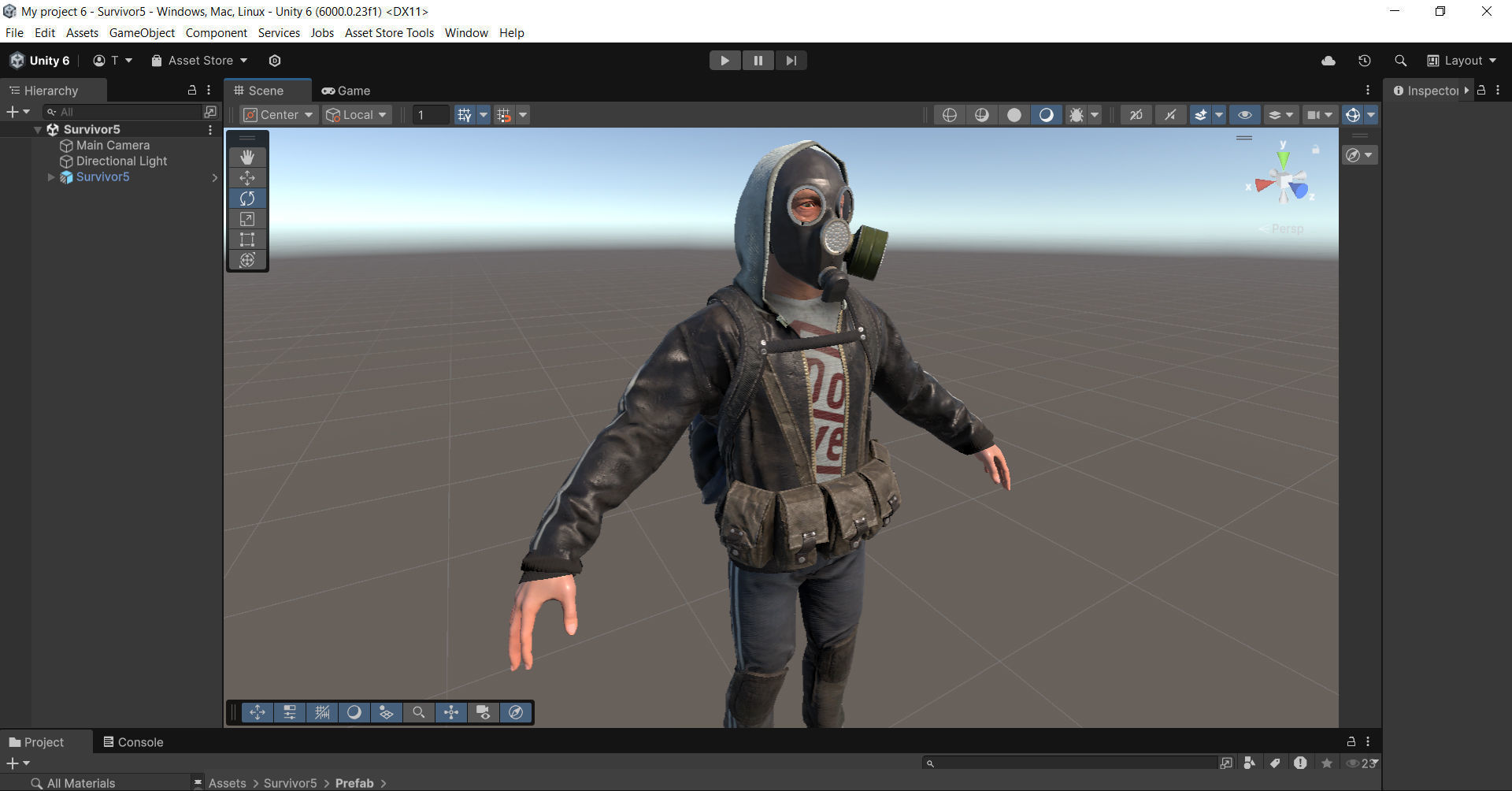Select the Scale tool
This screenshot has width=1512, height=791.
(x=247, y=218)
